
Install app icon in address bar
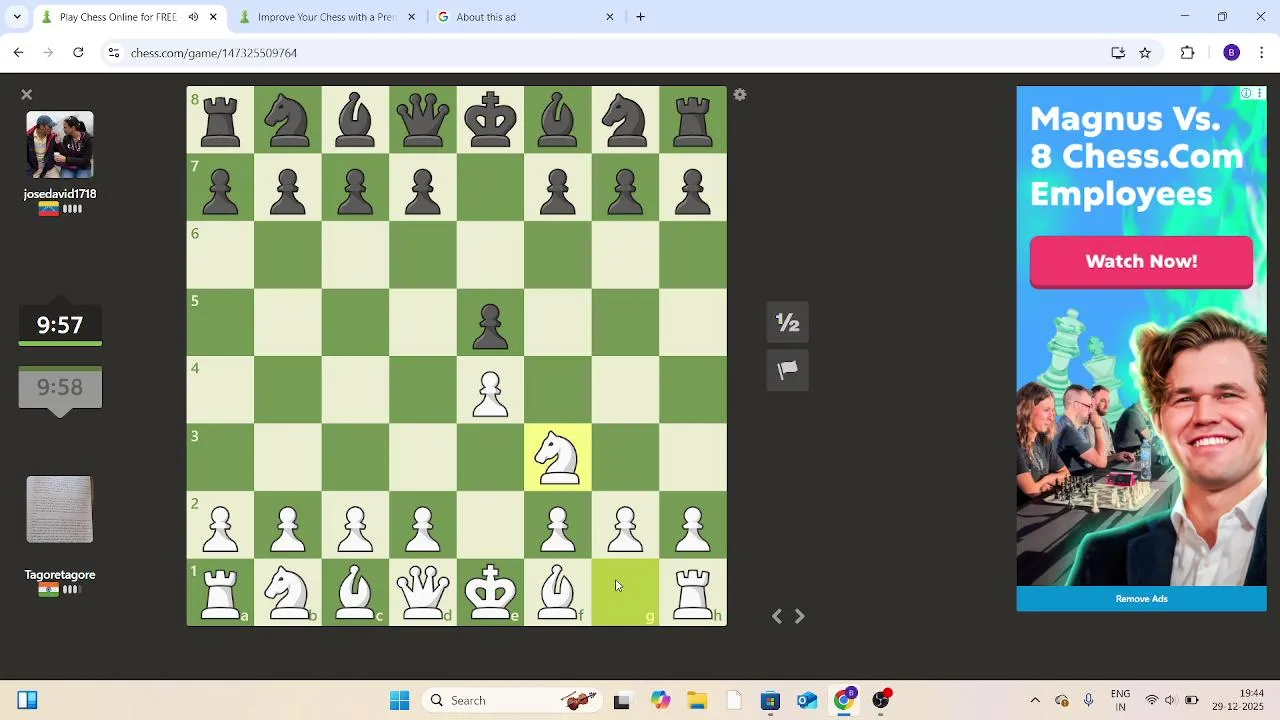click(x=1118, y=53)
